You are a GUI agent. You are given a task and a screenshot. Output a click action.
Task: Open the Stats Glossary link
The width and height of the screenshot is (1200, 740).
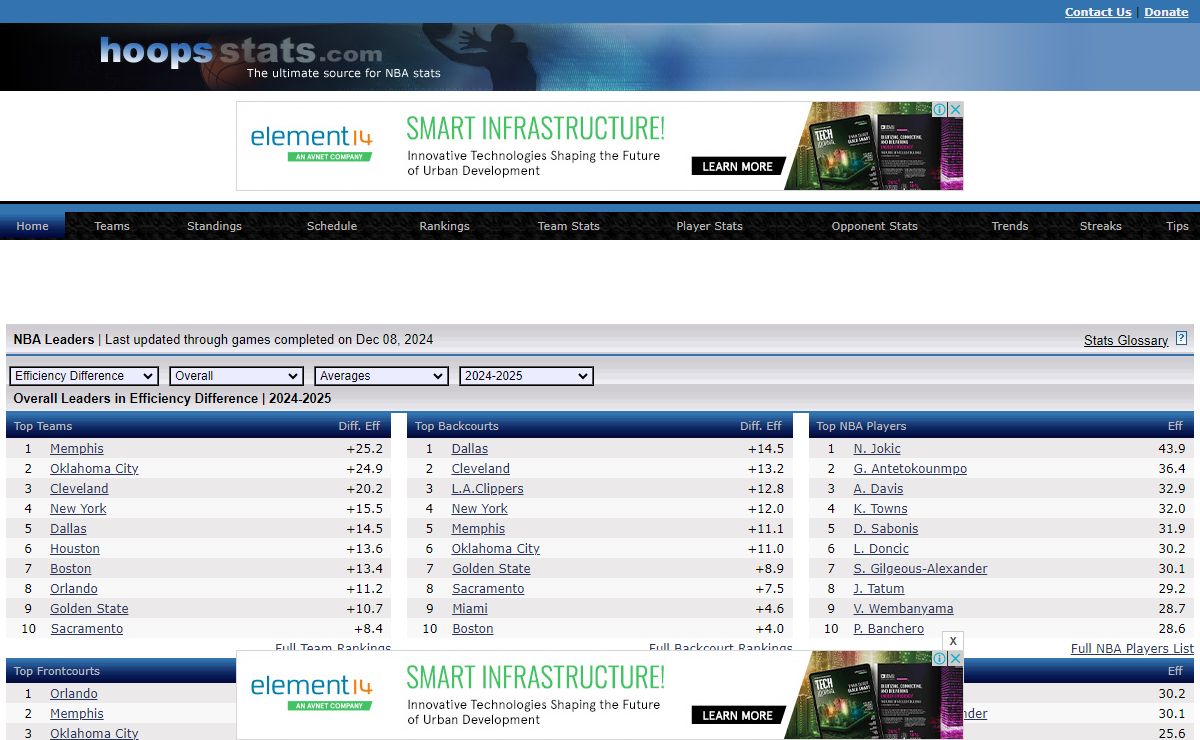[x=1126, y=340]
